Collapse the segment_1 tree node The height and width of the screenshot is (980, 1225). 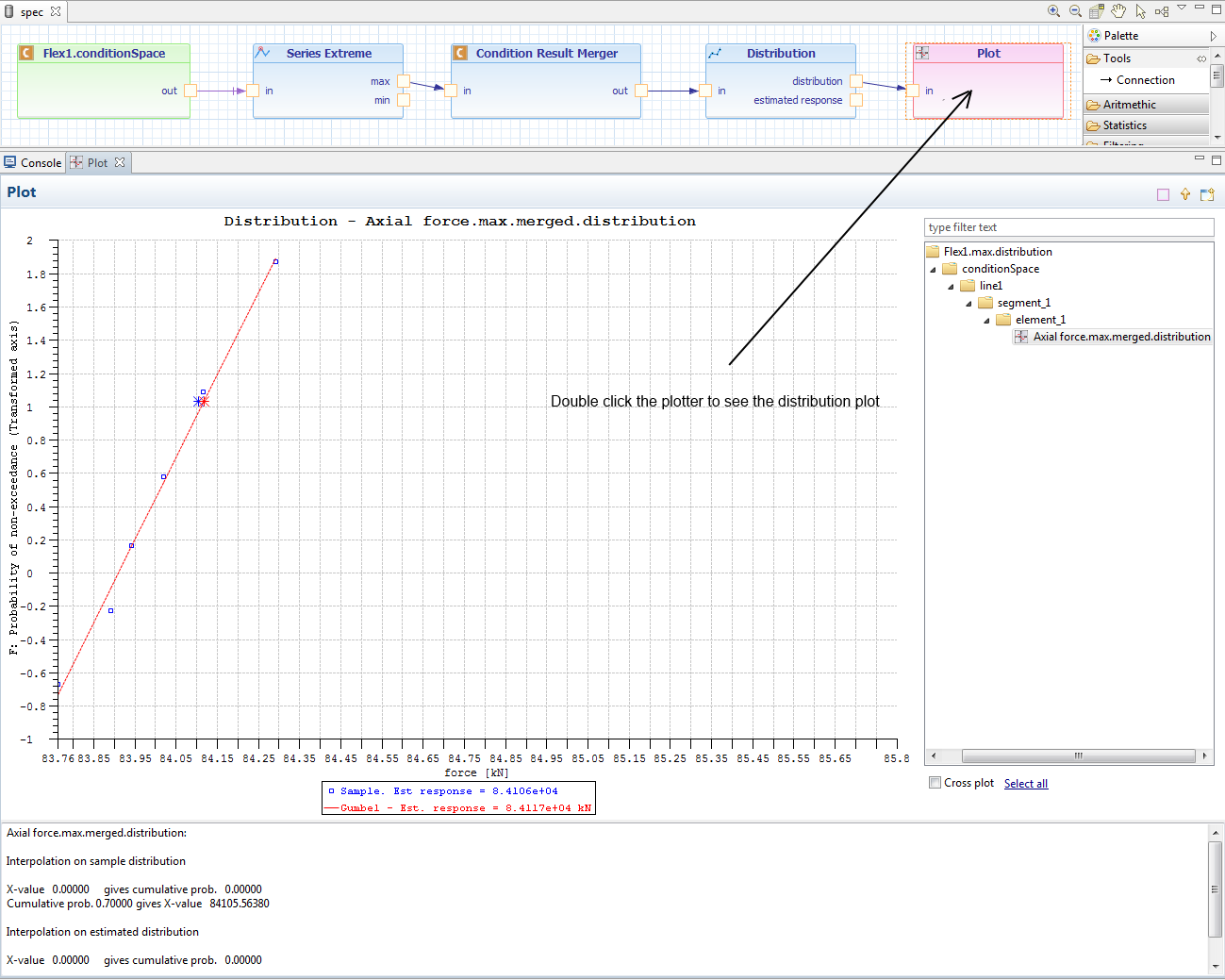tap(968, 303)
